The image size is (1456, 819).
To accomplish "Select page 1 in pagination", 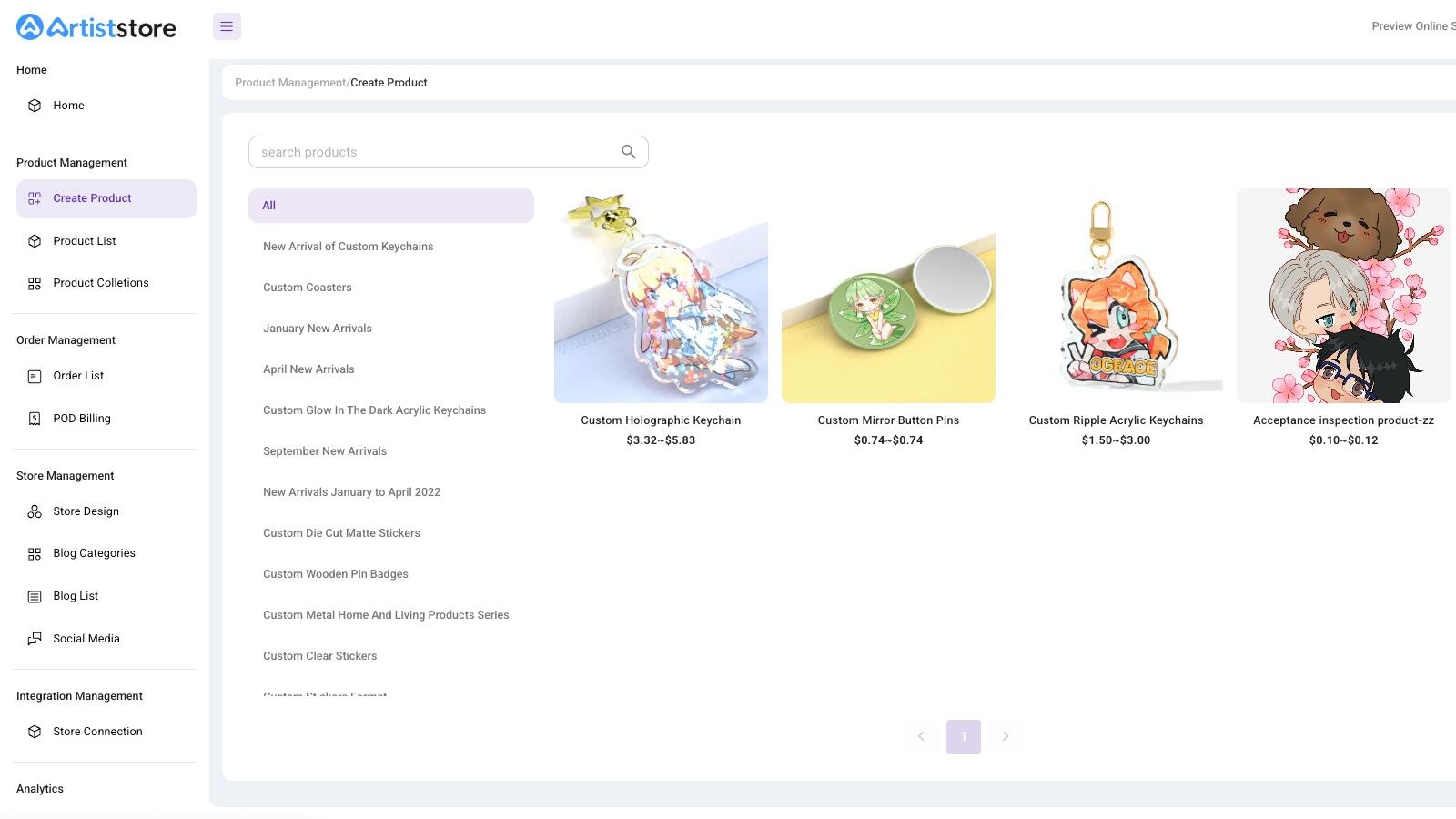I will coord(963,736).
